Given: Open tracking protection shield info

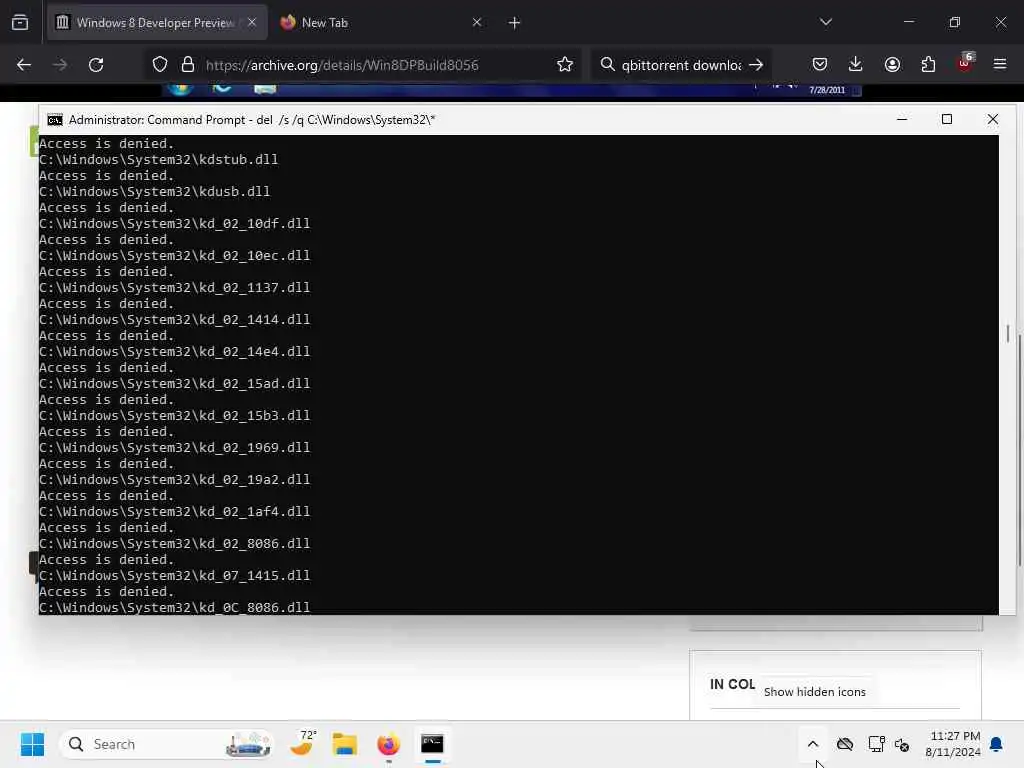Looking at the screenshot, I should click(160, 65).
